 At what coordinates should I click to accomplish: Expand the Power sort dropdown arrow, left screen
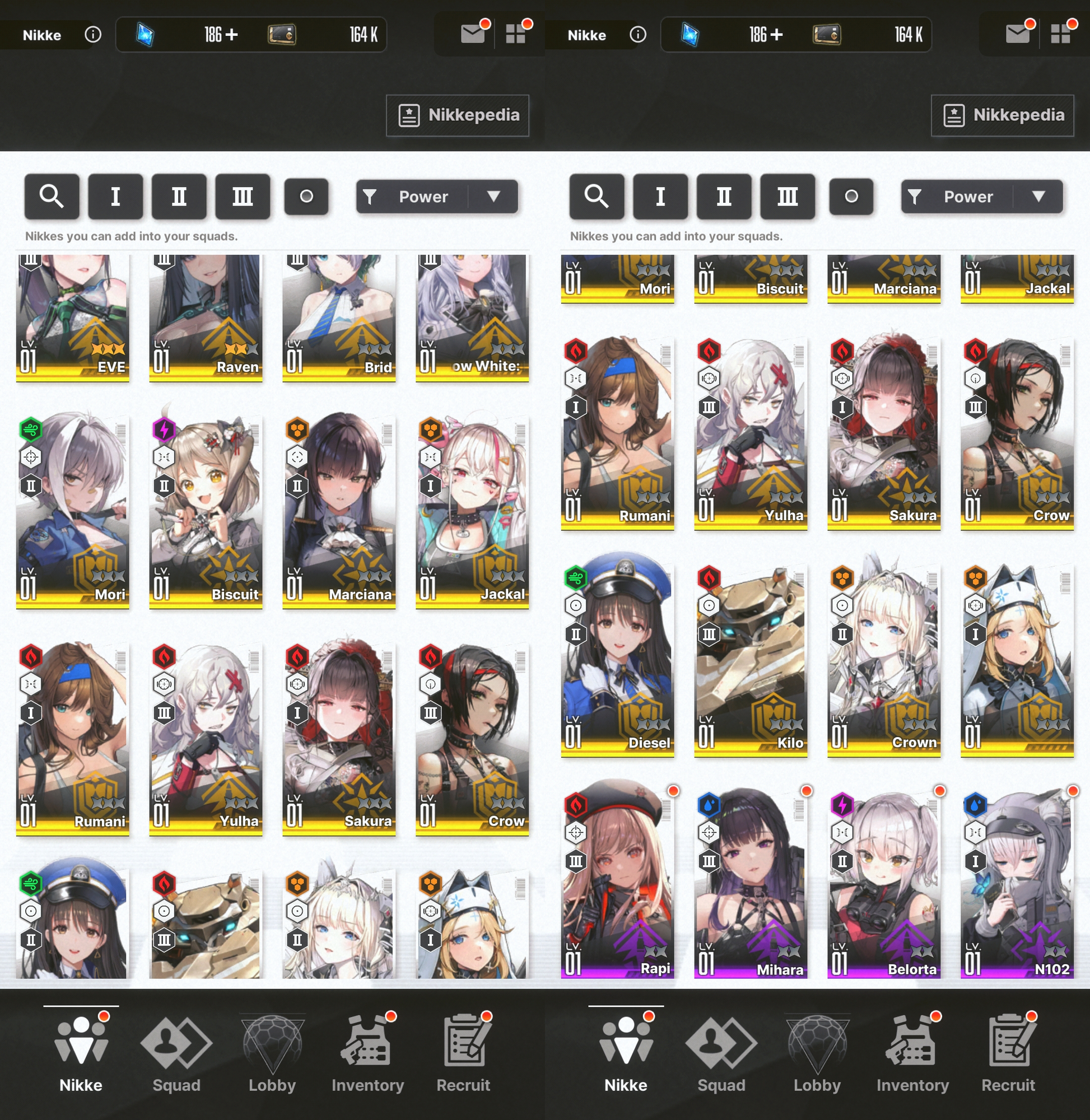[493, 197]
